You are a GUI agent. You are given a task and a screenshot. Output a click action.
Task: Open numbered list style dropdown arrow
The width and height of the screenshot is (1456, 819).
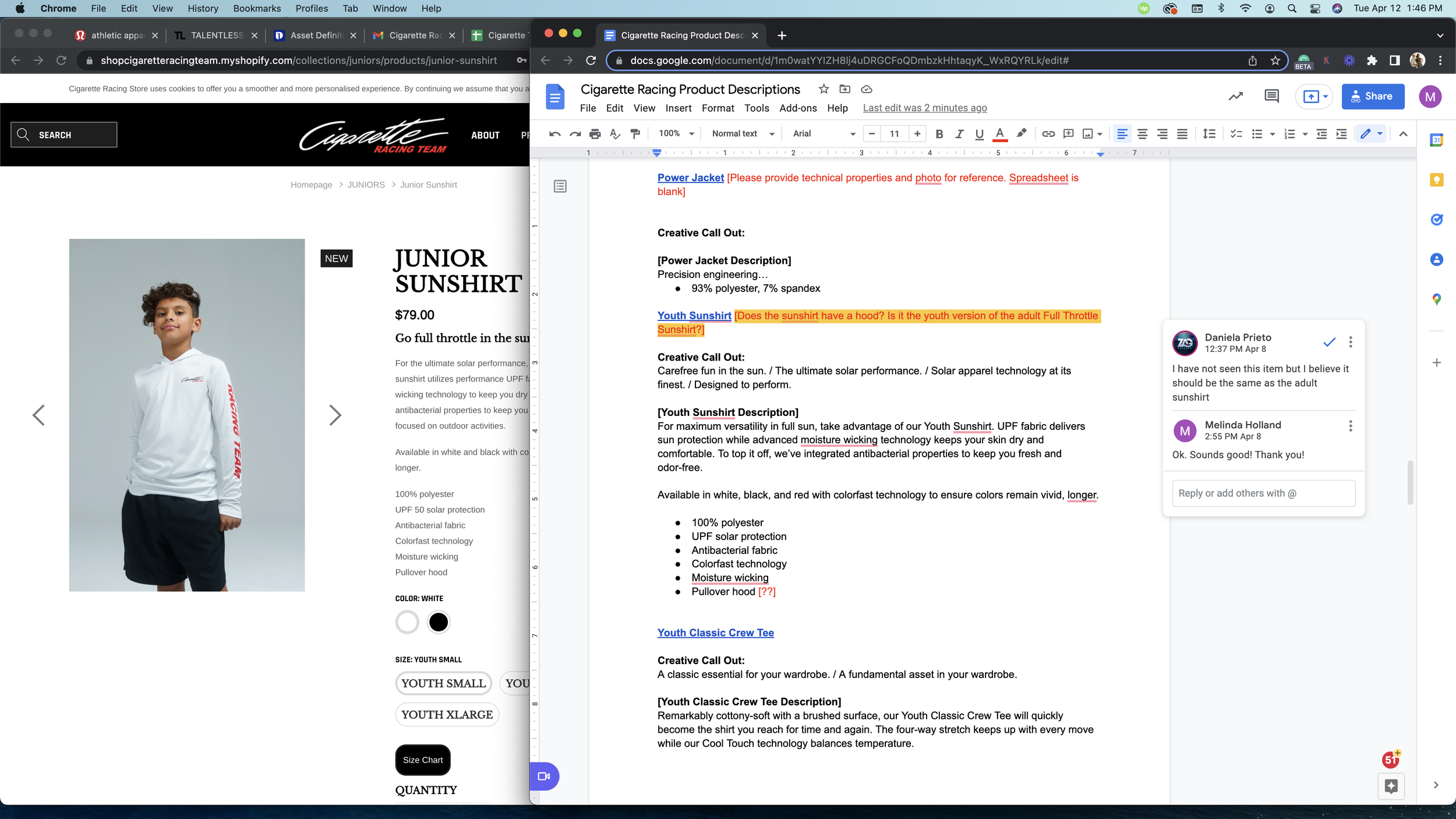[1305, 134]
